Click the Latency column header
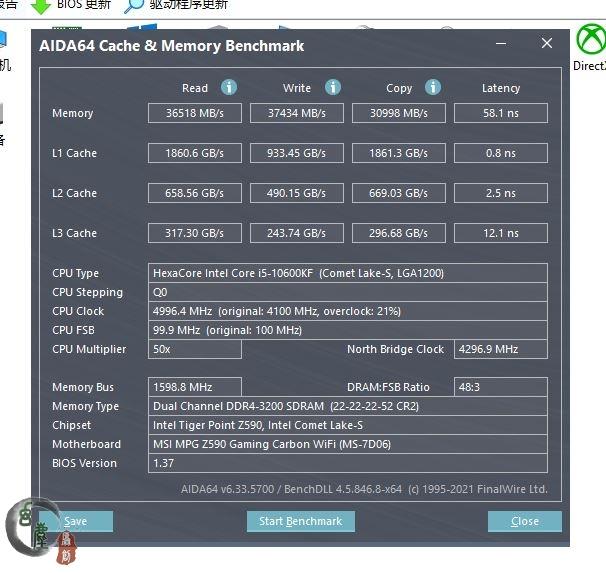This screenshot has width=606, height=573. 501,88
